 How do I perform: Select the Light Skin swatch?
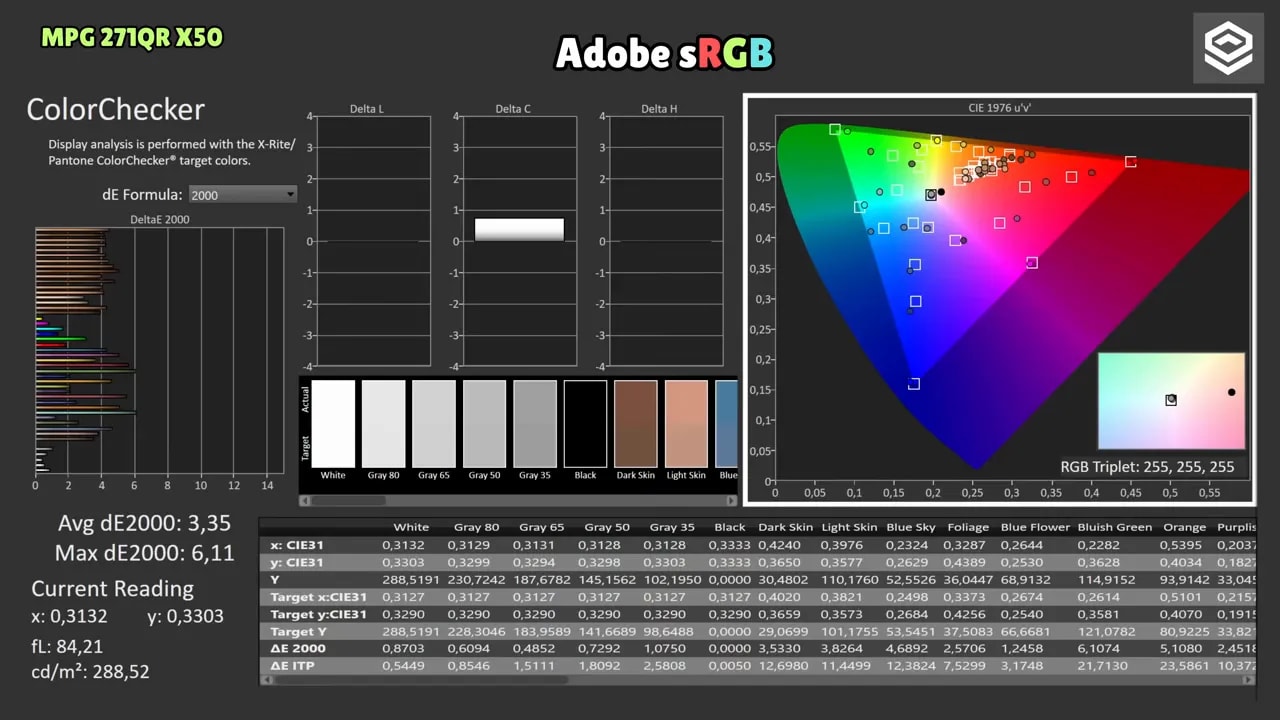point(686,424)
